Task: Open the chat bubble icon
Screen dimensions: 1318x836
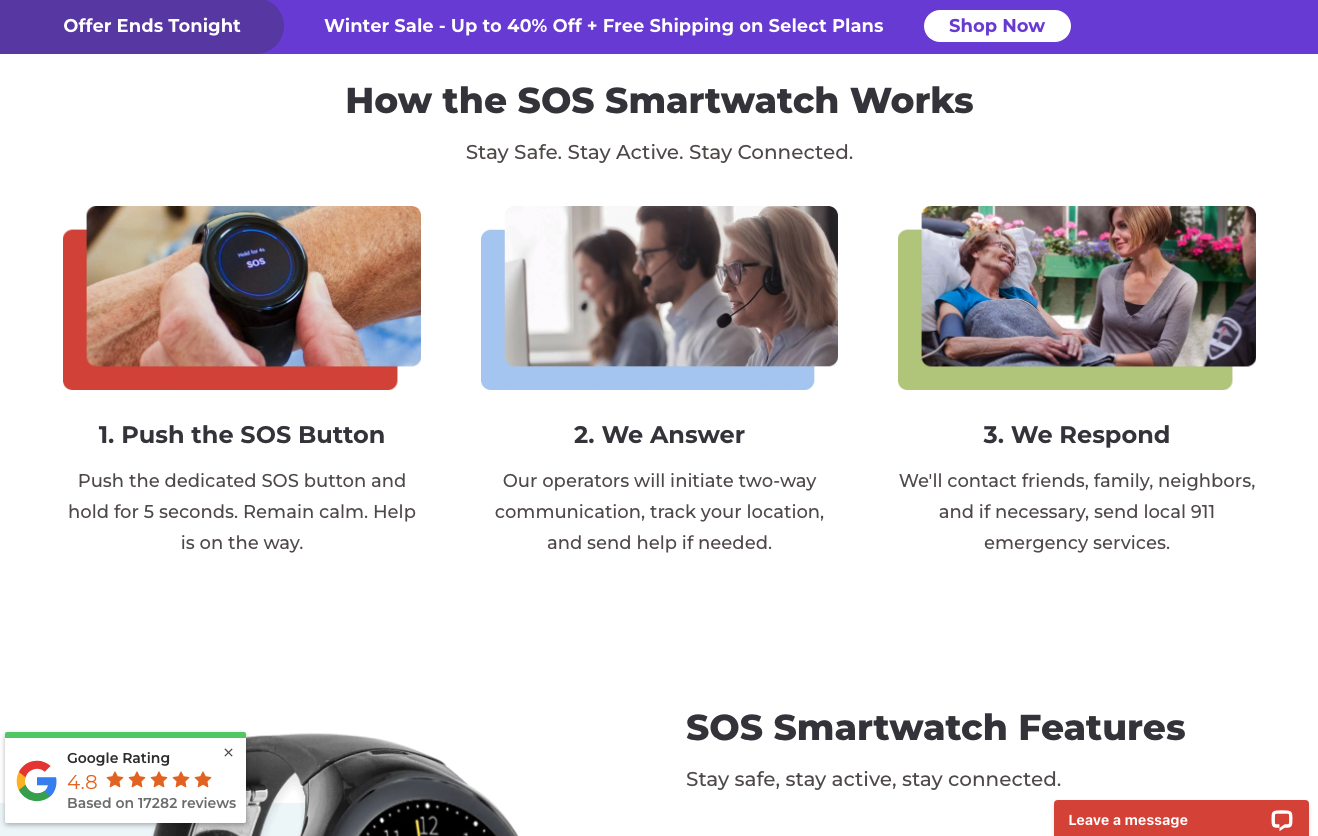Action: click(x=1281, y=820)
